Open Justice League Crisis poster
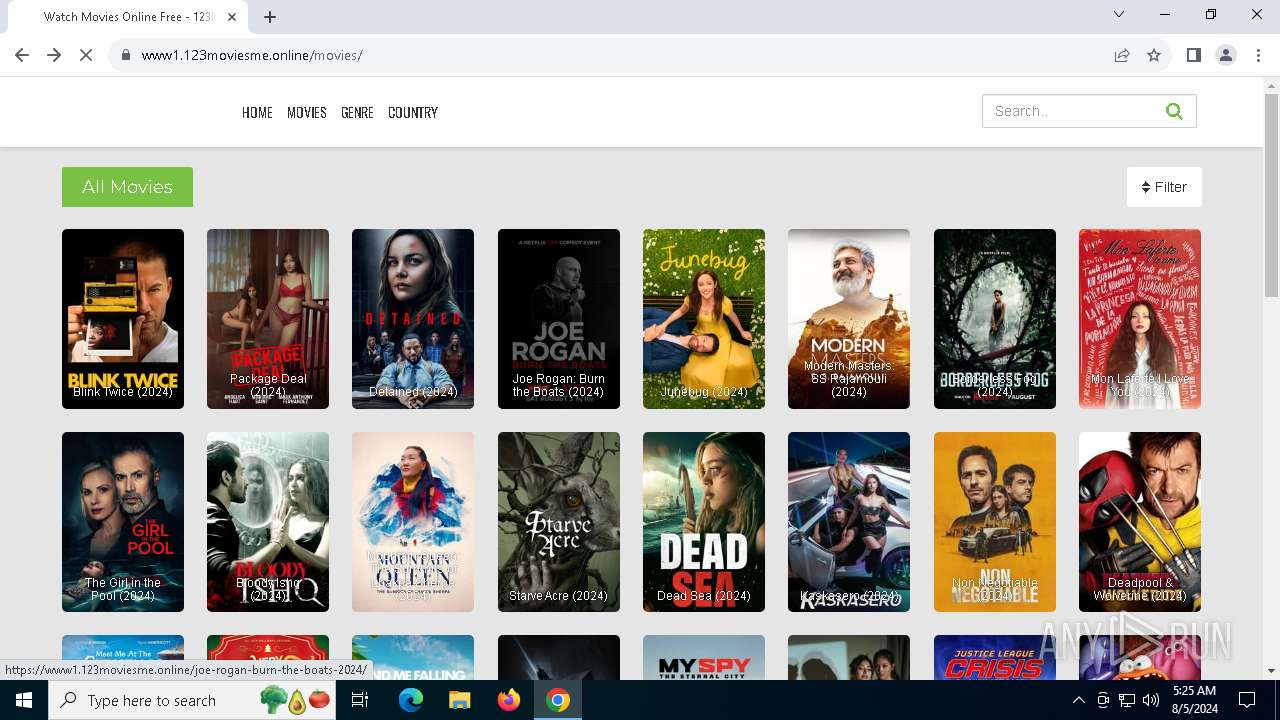 [x=995, y=657]
